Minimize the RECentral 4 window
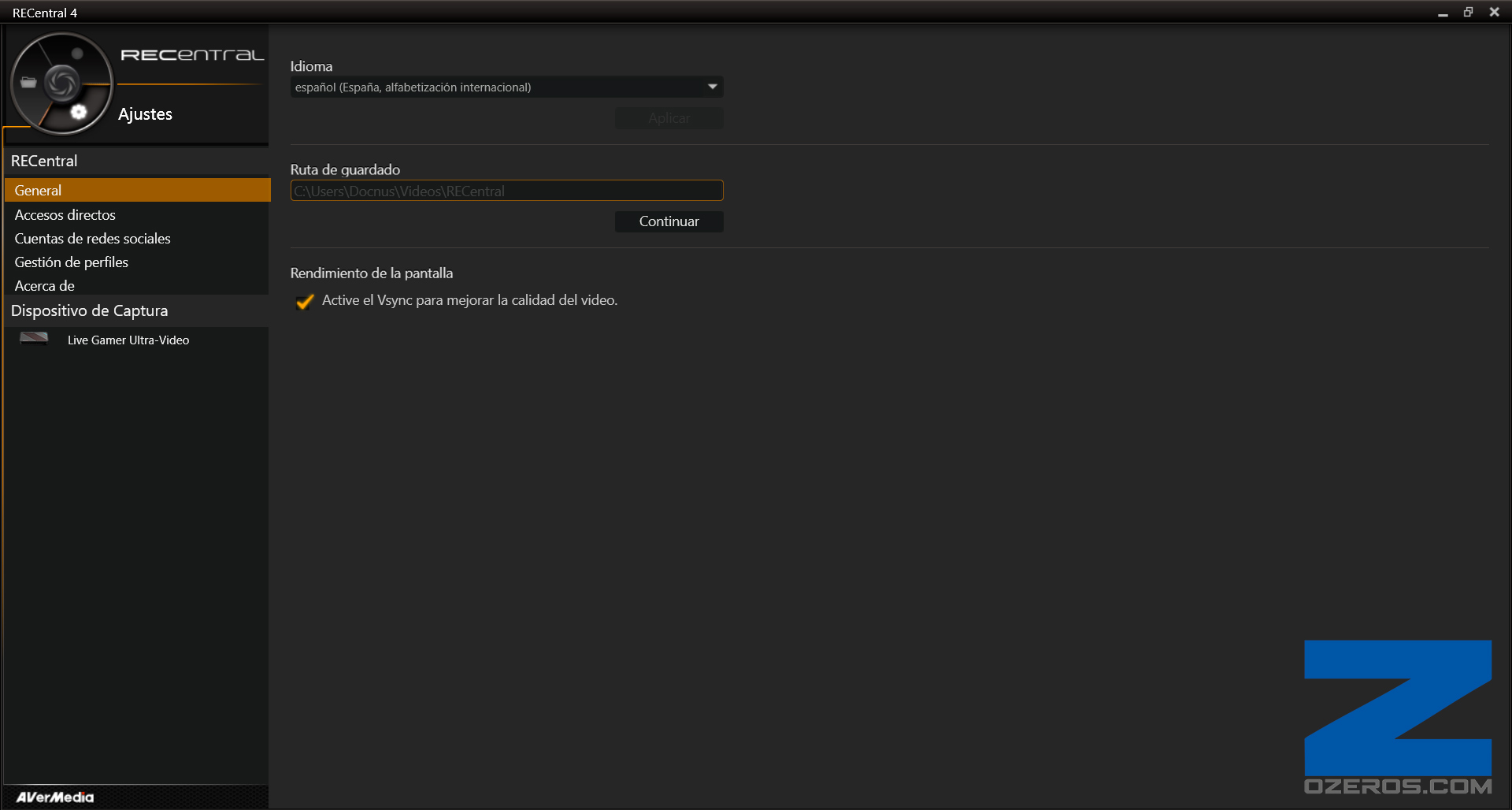1512x810 pixels. 1443,13
